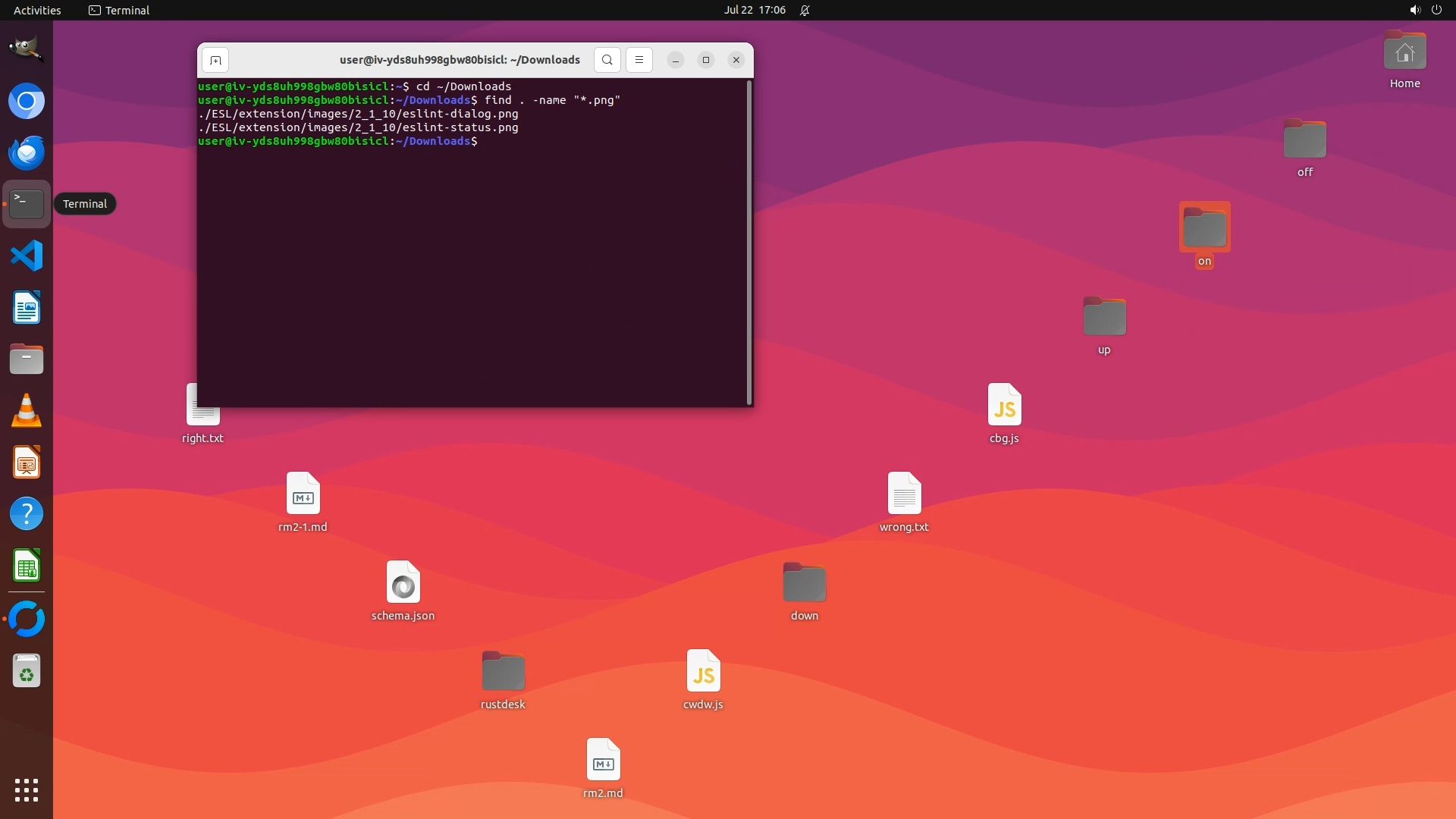Open a new tab in the terminal
1456x819 pixels.
pos(215,60)
